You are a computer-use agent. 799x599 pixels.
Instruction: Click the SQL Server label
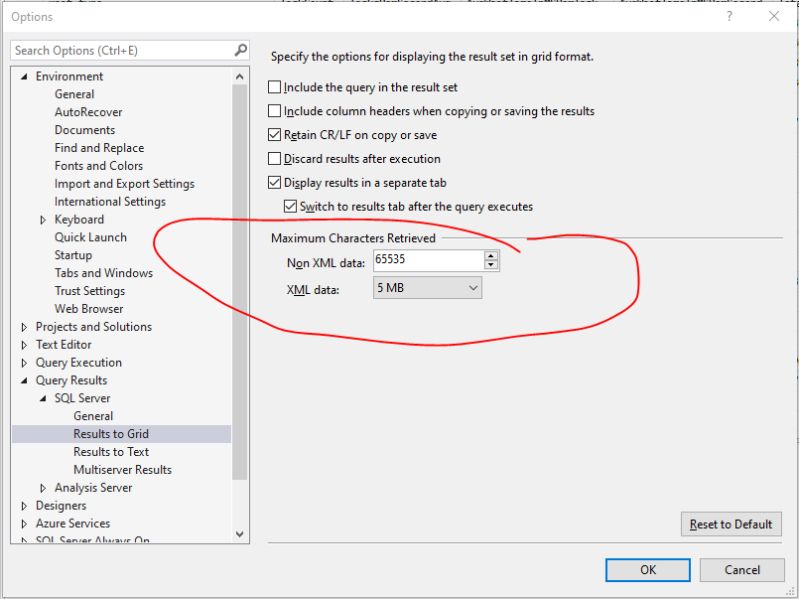82,398
